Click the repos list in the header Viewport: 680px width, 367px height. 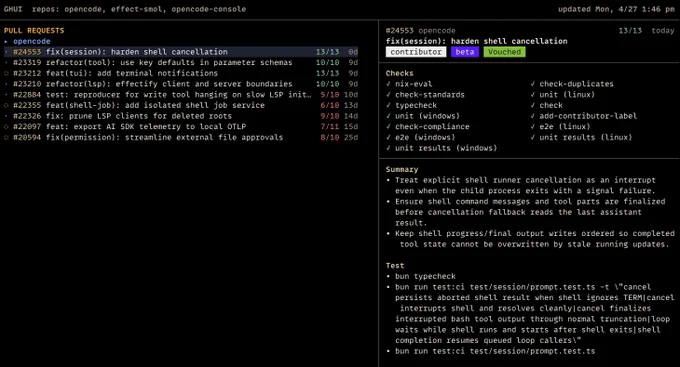pyautogui.click(x=139, y=9)
